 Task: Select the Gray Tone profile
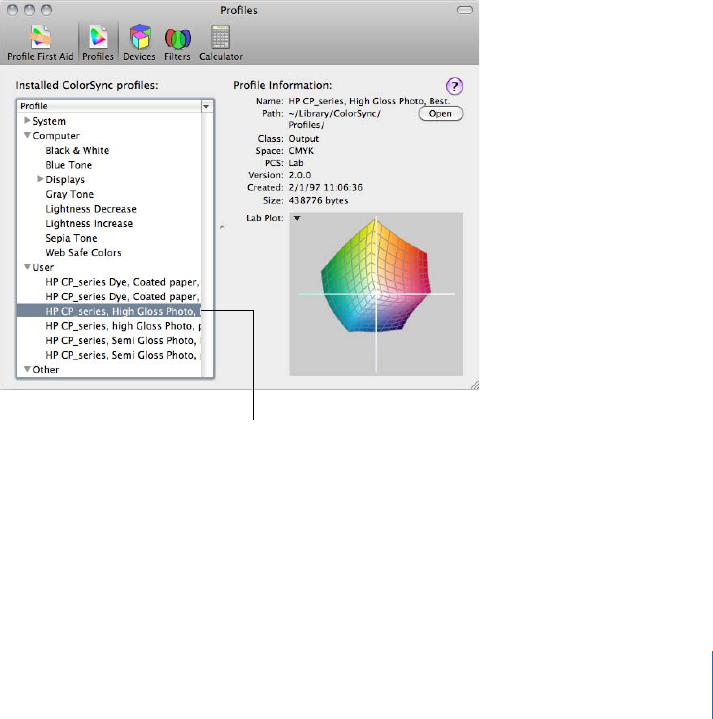click(x=70, y=194)
